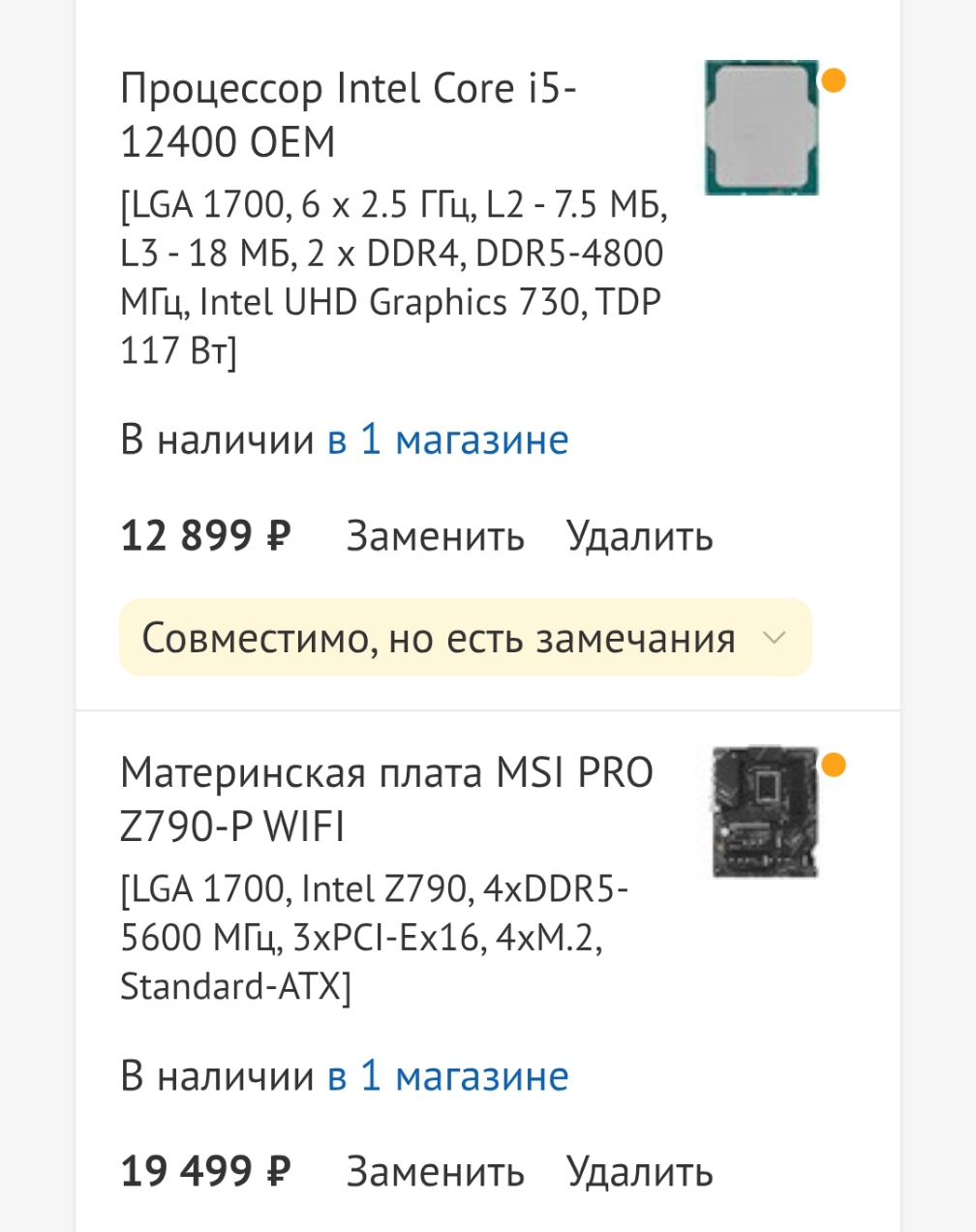Click 'Заменить' for the MSI motherboard

pyautogui.click(x=436, y=1172)
